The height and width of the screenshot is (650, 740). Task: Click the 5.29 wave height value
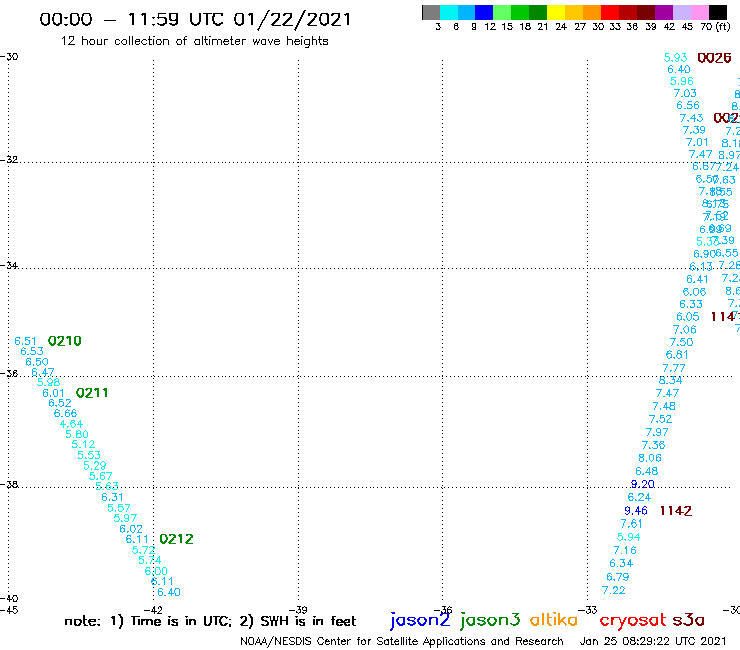click(x=95, y=466)
